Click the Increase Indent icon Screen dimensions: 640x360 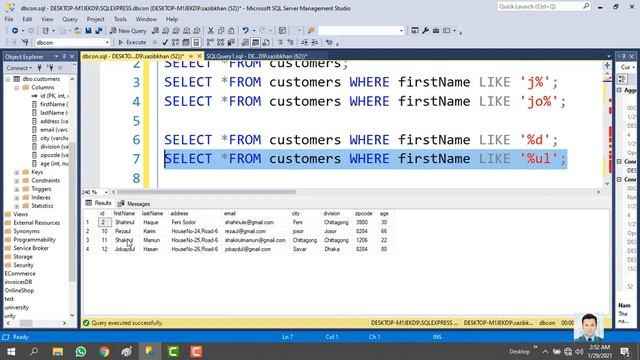pos(315,42)
